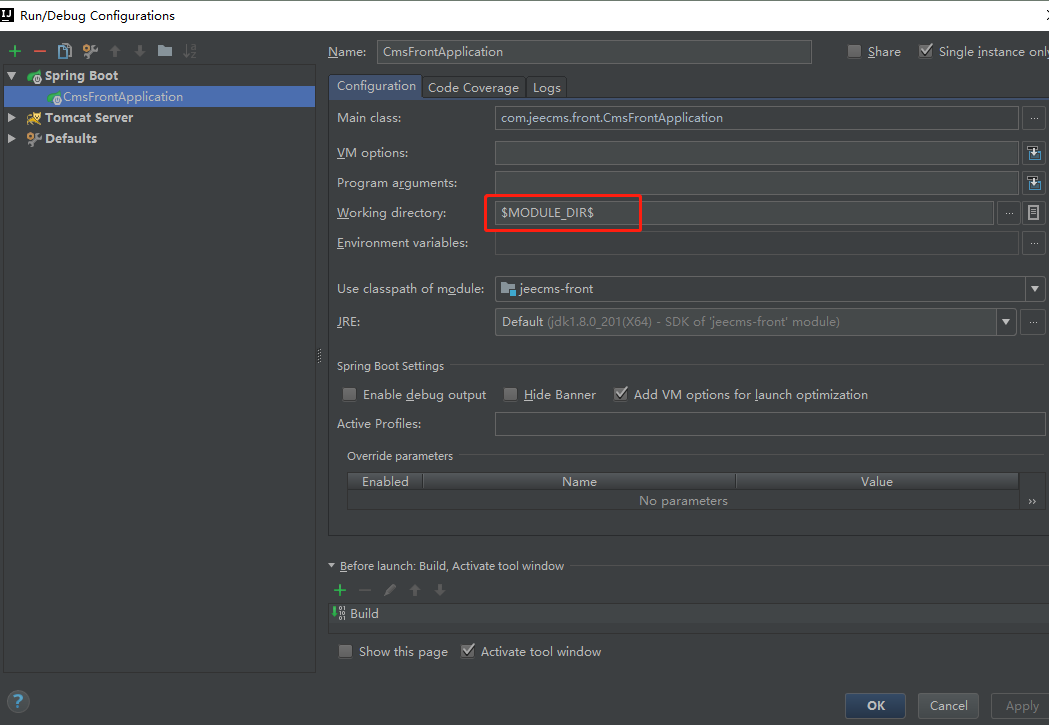Expand the VM options field editor icon
The width and height of the screenshot is (1049, 725).
pos(1034,153)
